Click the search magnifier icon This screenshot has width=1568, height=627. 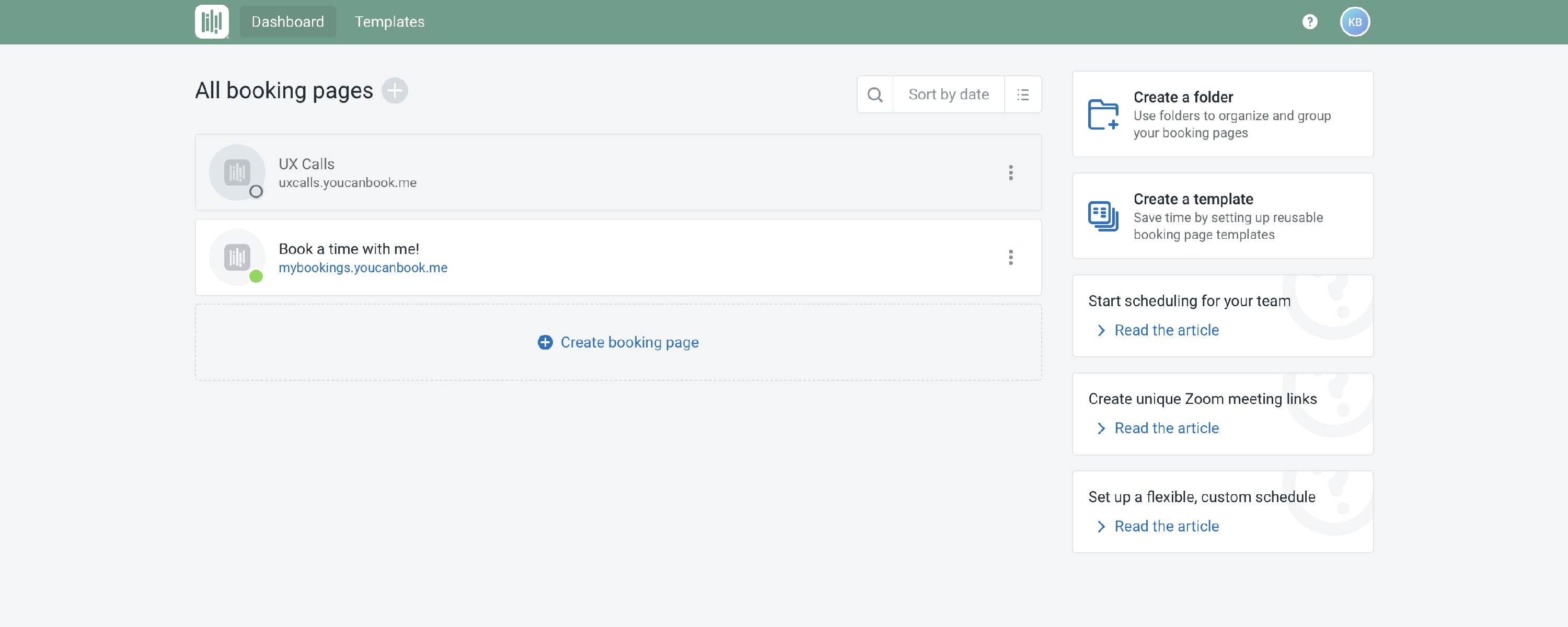(x=875, y=95)
